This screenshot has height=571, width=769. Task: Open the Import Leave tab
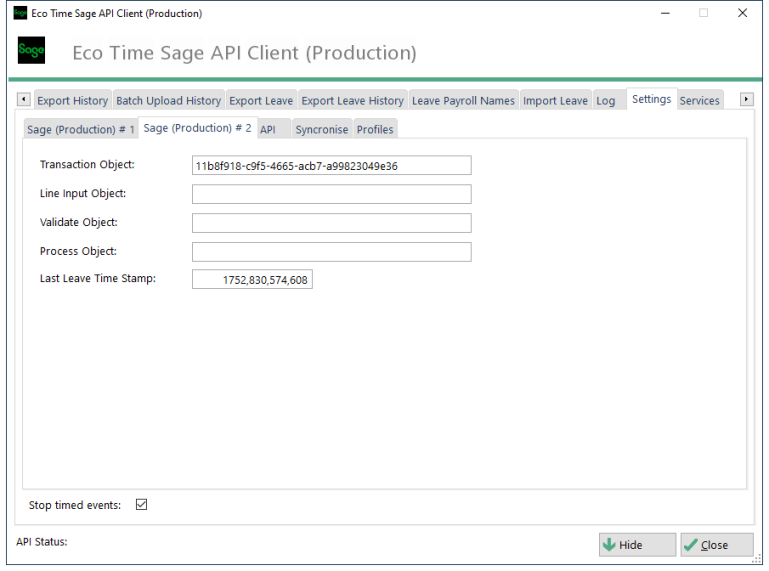pos(555,101)
